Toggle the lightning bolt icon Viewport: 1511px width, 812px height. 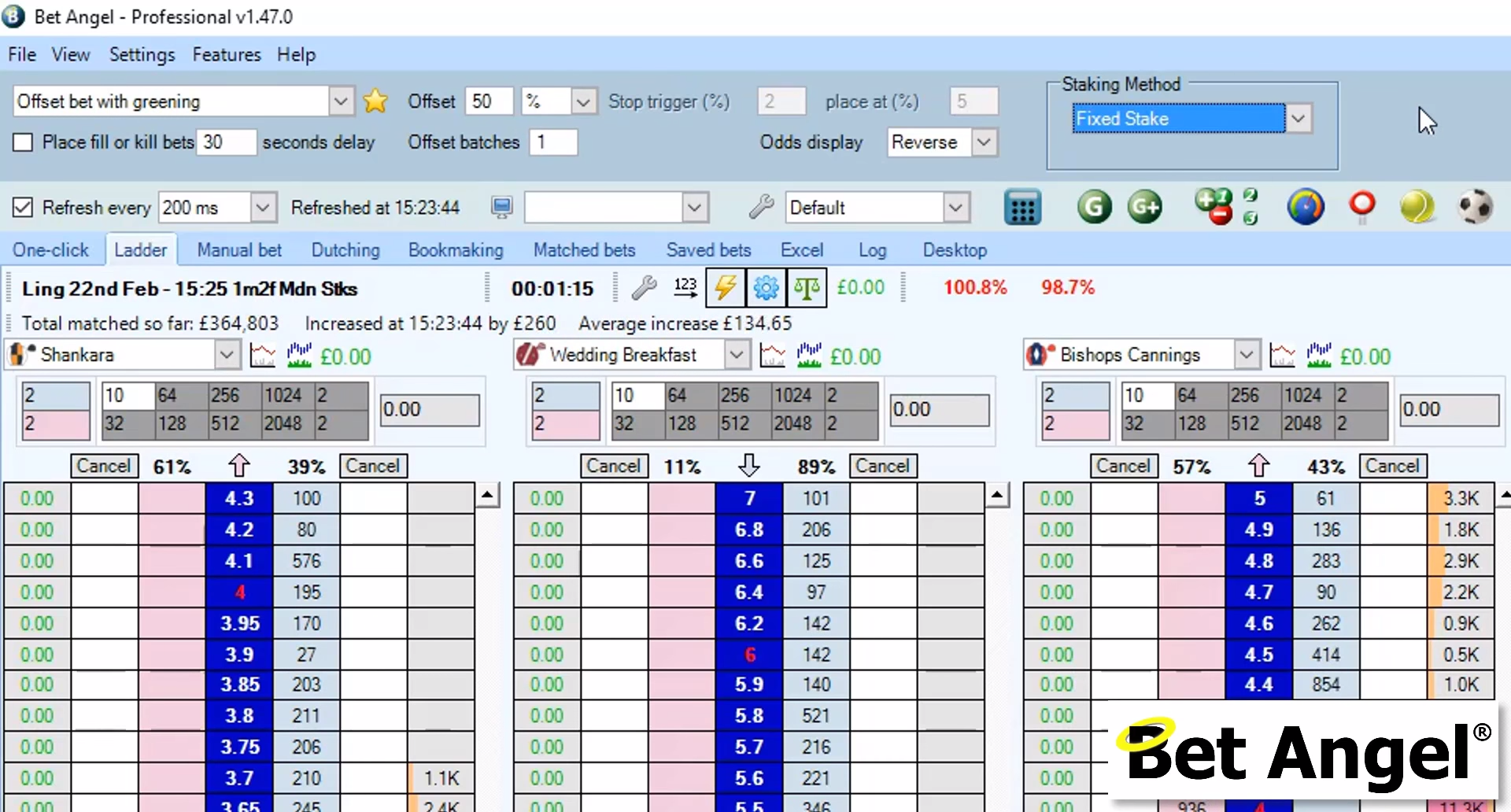coord(726,288)
